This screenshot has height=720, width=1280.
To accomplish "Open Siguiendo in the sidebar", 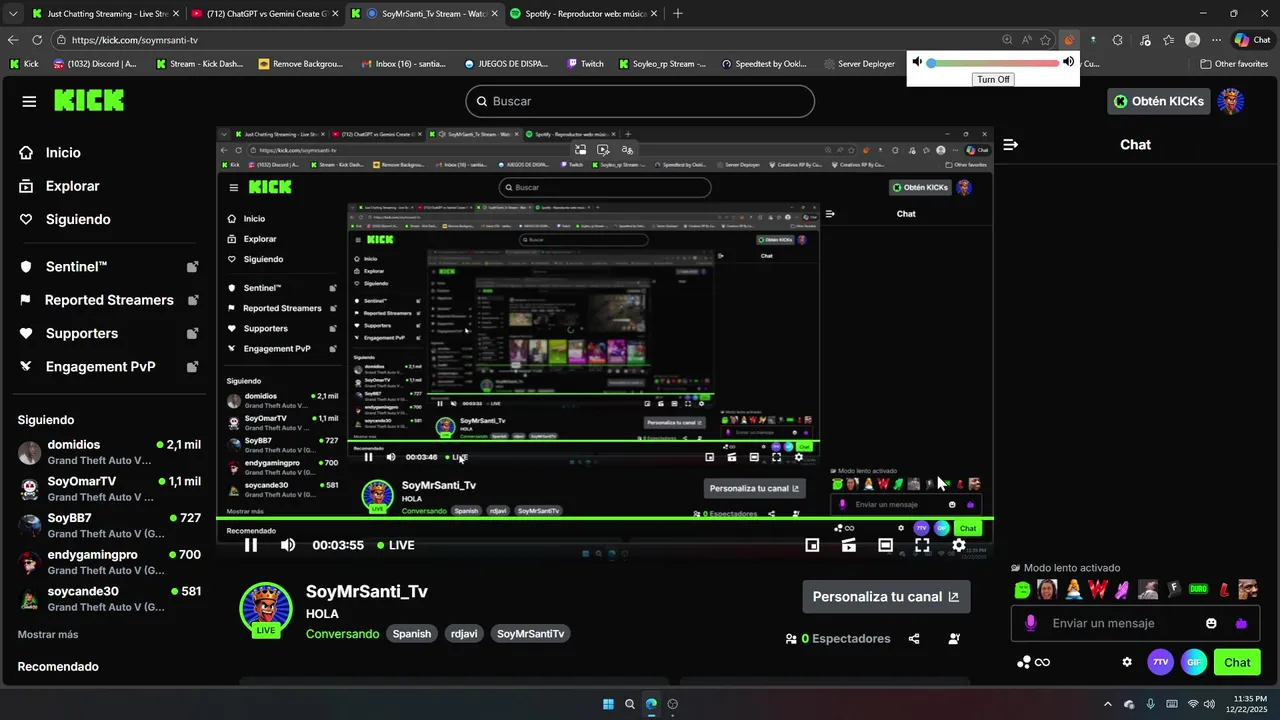I will pos(78,219).
